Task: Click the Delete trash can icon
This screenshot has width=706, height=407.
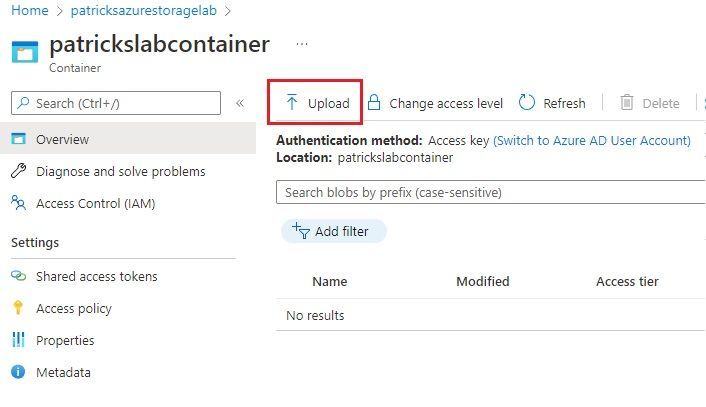Action: 627,102
